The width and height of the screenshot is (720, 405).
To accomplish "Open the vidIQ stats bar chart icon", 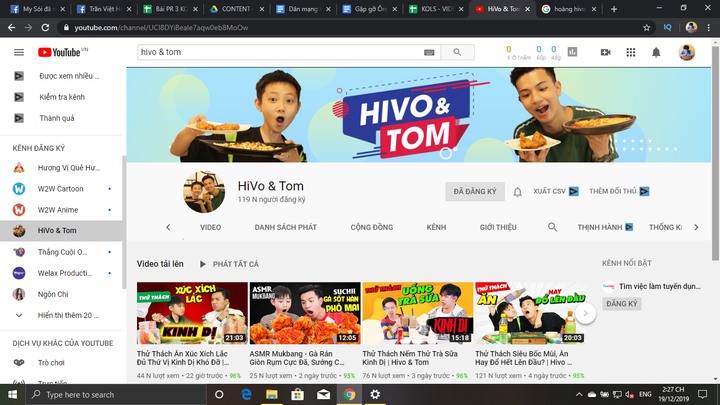I will (x=572, y=52).
